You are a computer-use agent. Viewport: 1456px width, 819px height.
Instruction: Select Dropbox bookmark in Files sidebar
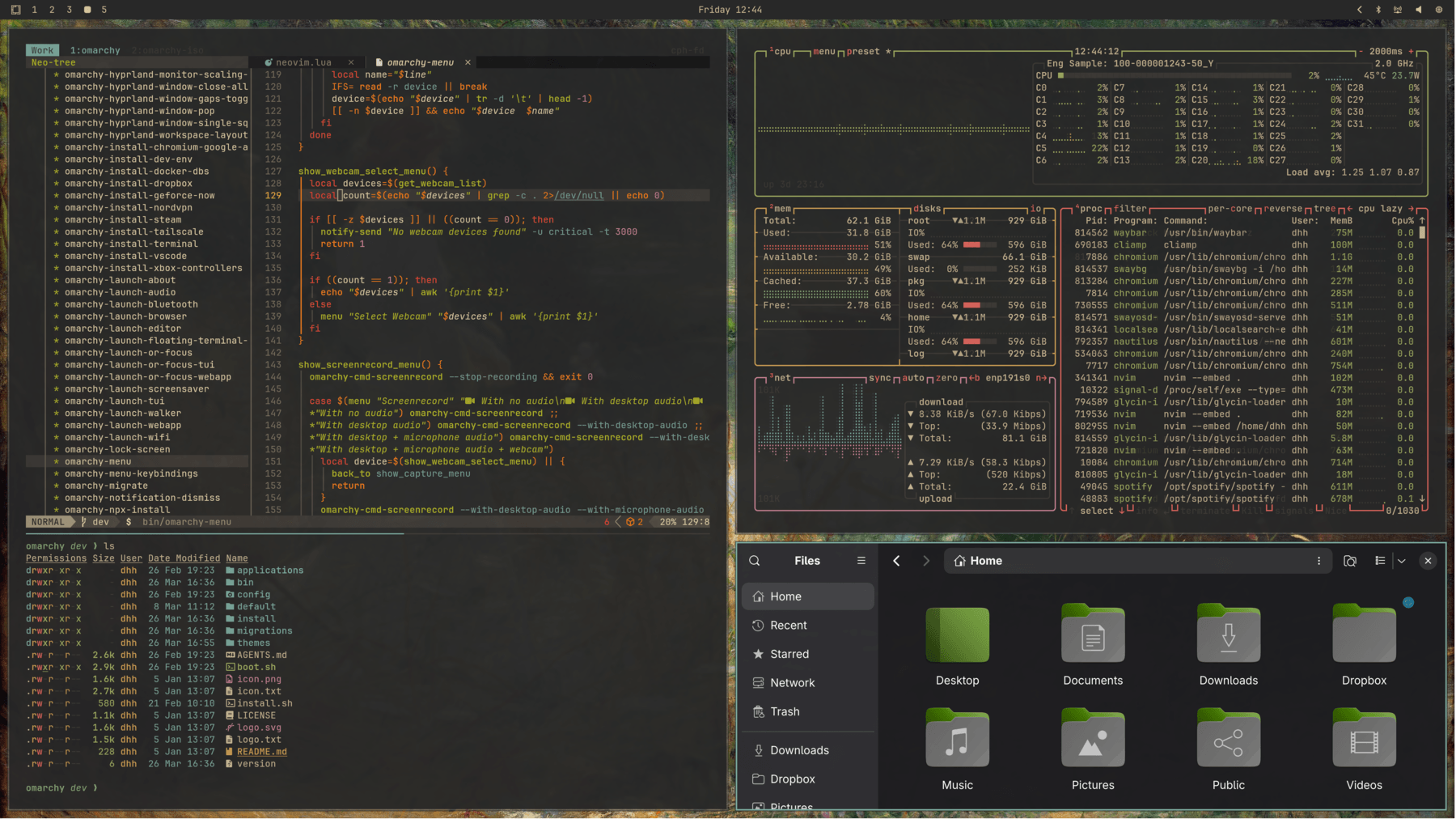pos(807,779)
